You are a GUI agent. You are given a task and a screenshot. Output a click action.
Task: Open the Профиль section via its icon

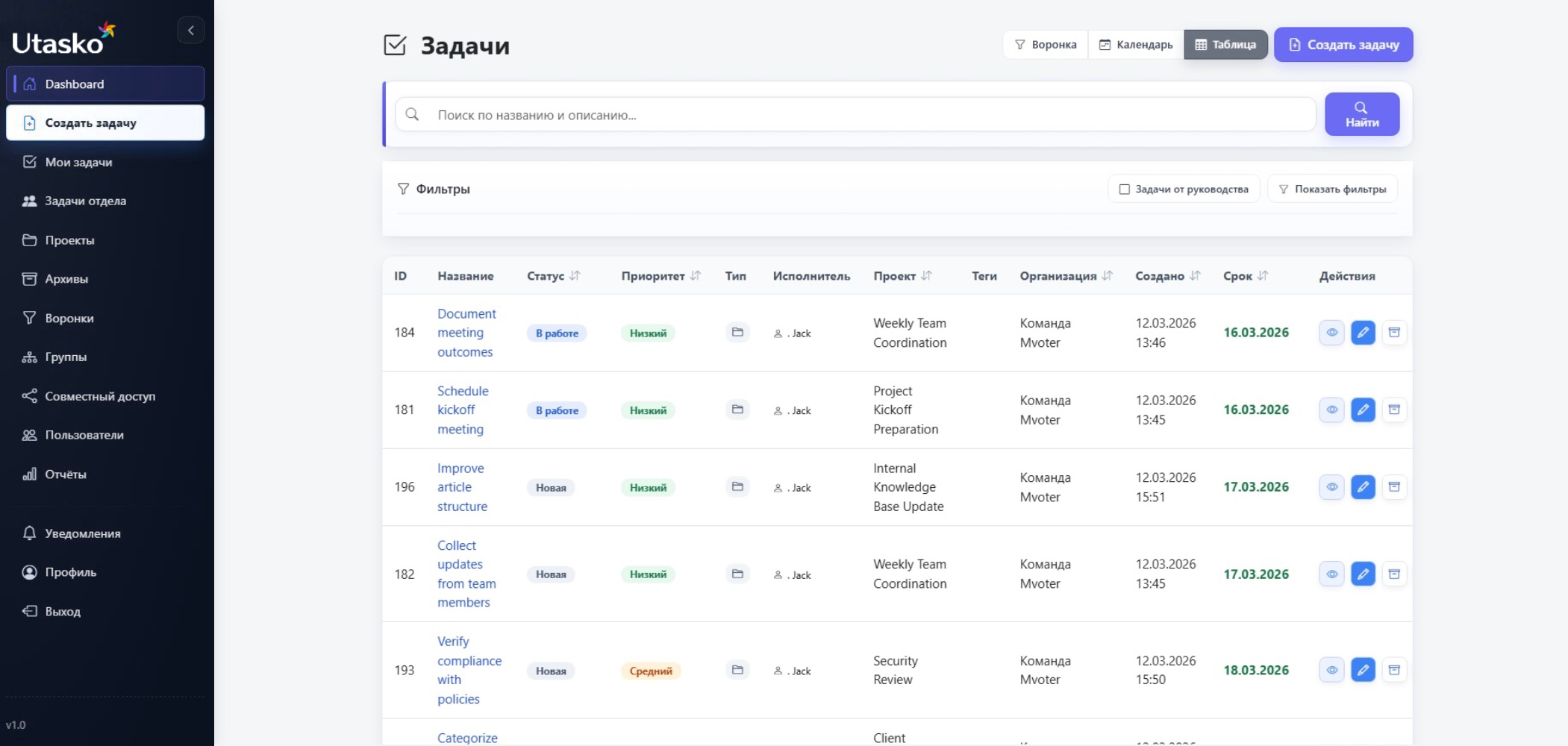[x=30, y=572]
